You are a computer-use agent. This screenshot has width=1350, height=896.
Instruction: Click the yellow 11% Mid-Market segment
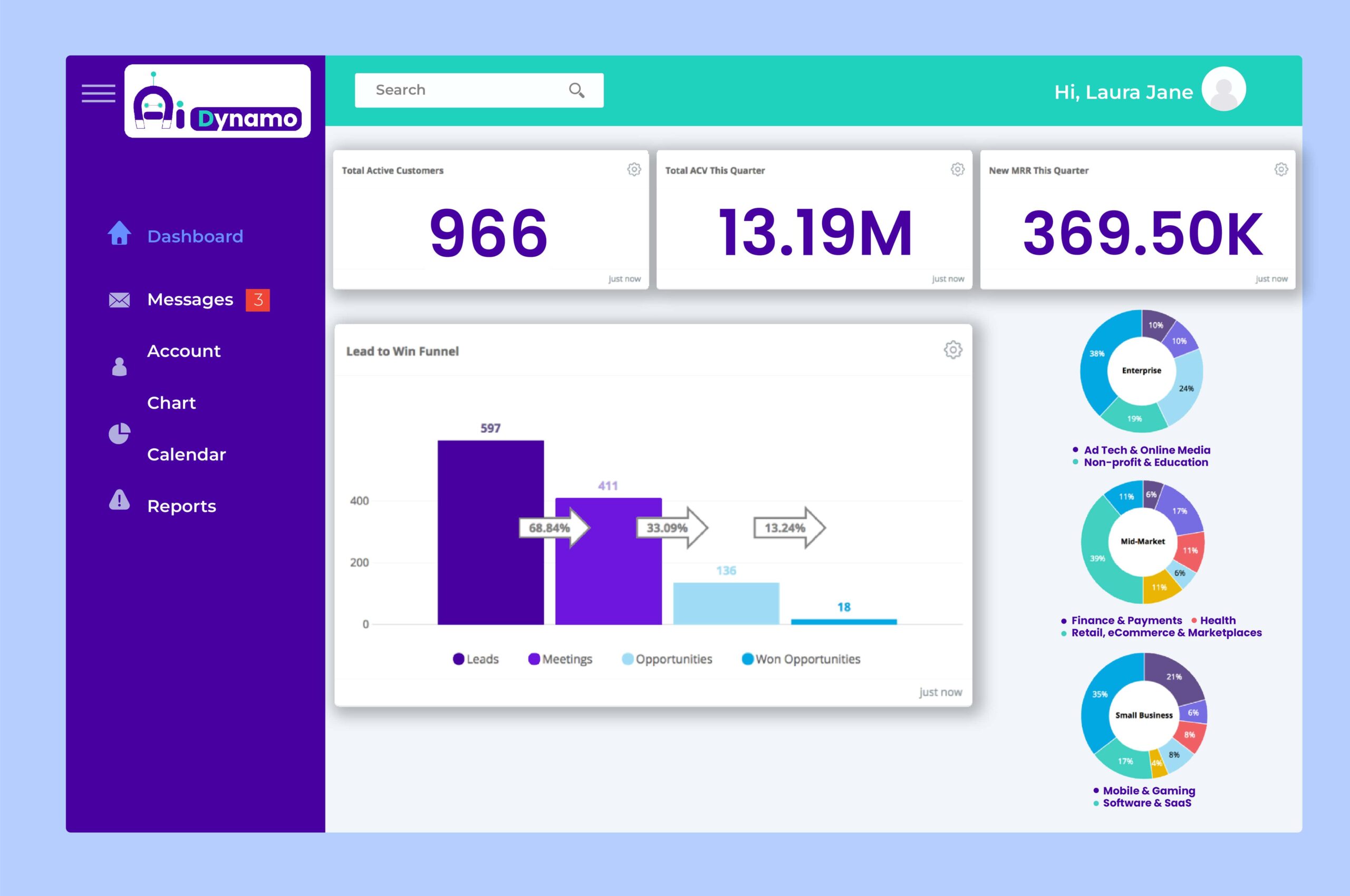pyautogui.click(x=1159, y=587)
